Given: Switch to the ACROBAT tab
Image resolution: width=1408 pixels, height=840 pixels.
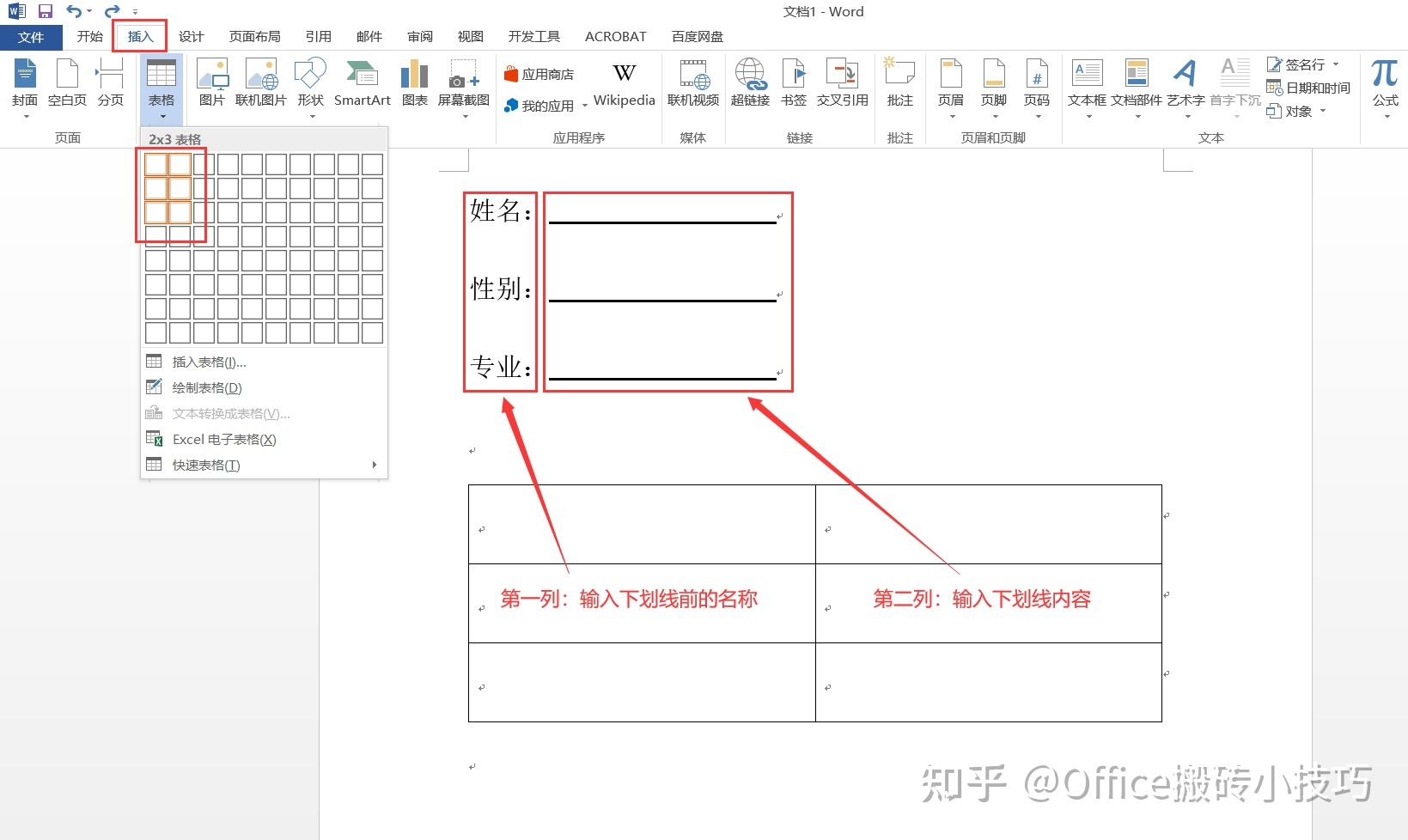Looking at the screenshot, I should coord(615,37).
